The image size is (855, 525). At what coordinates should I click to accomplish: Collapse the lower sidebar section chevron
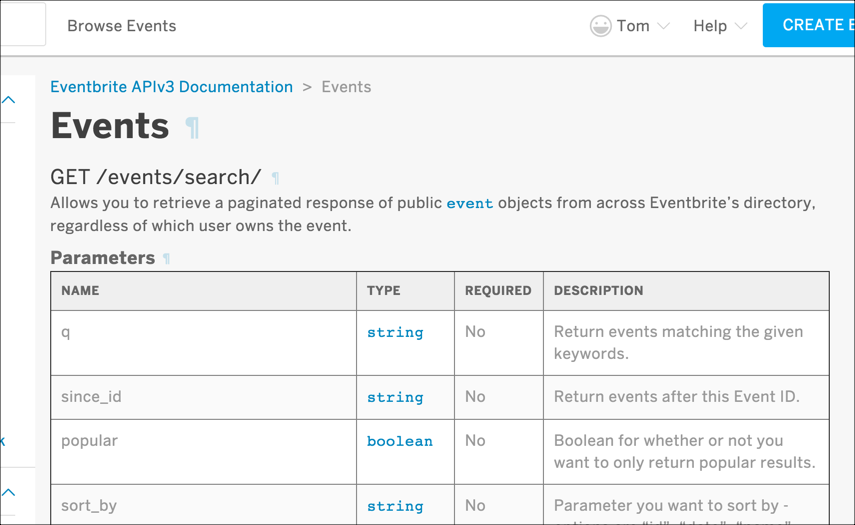(9, 492)
